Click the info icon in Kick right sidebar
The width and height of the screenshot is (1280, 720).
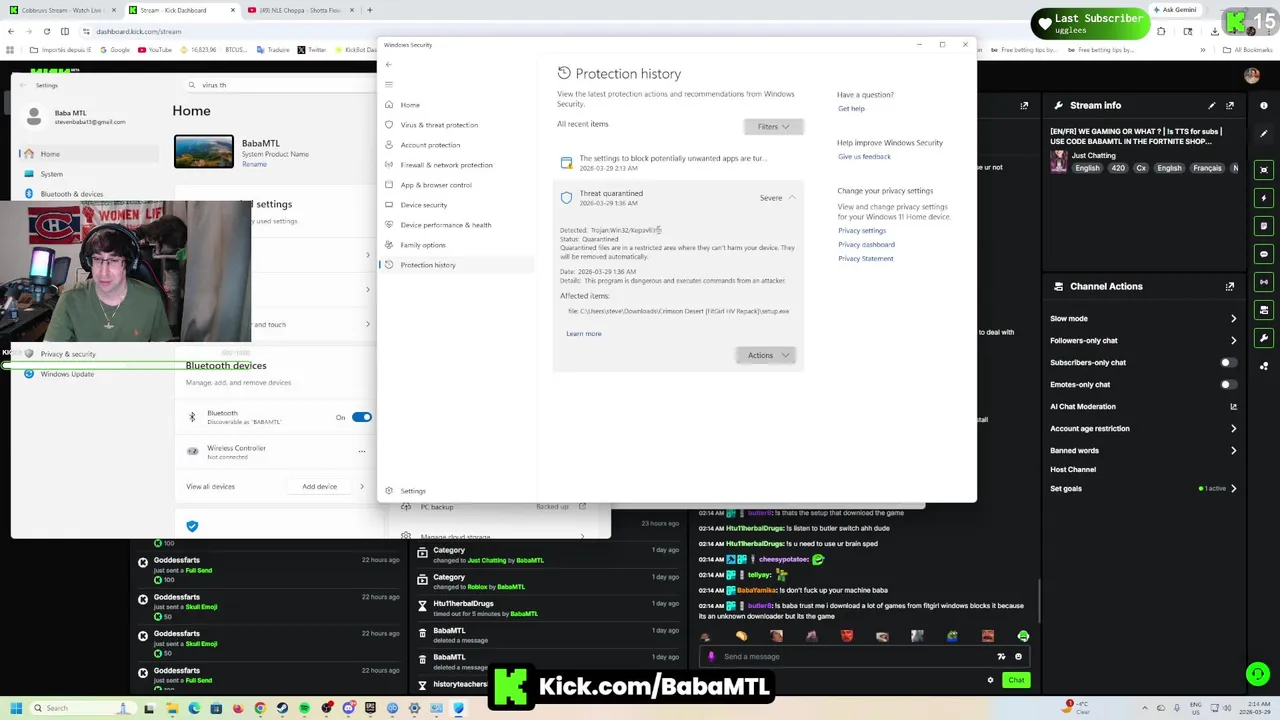(x=1264, y=105)
